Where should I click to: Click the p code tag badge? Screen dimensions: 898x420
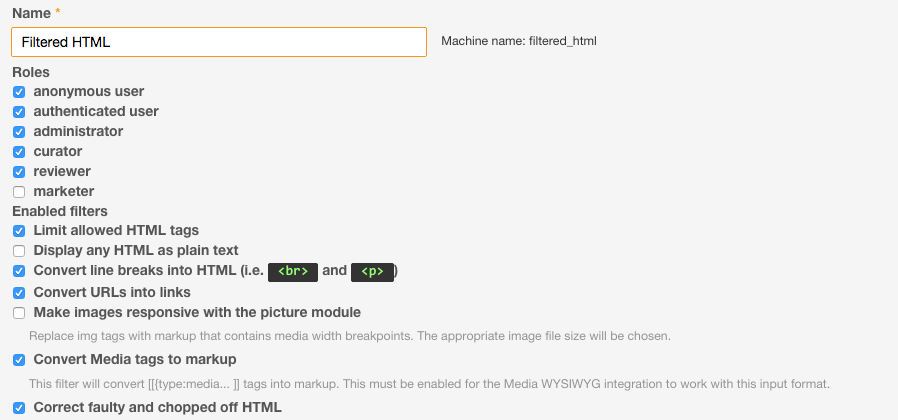tap(372, 271)
